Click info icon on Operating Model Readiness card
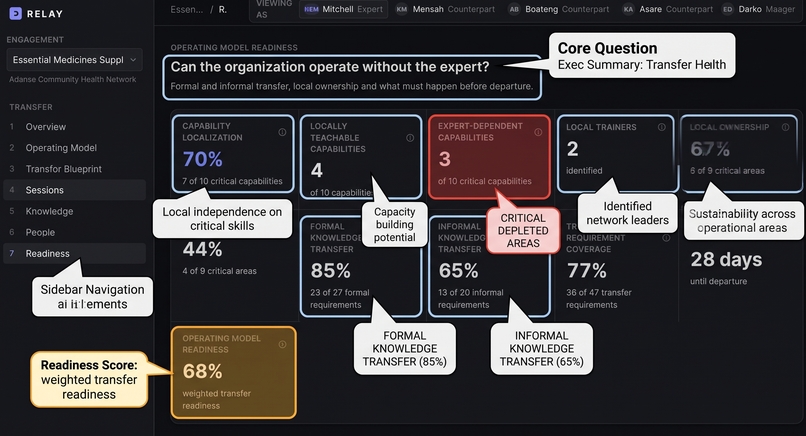 pos(282,344)
